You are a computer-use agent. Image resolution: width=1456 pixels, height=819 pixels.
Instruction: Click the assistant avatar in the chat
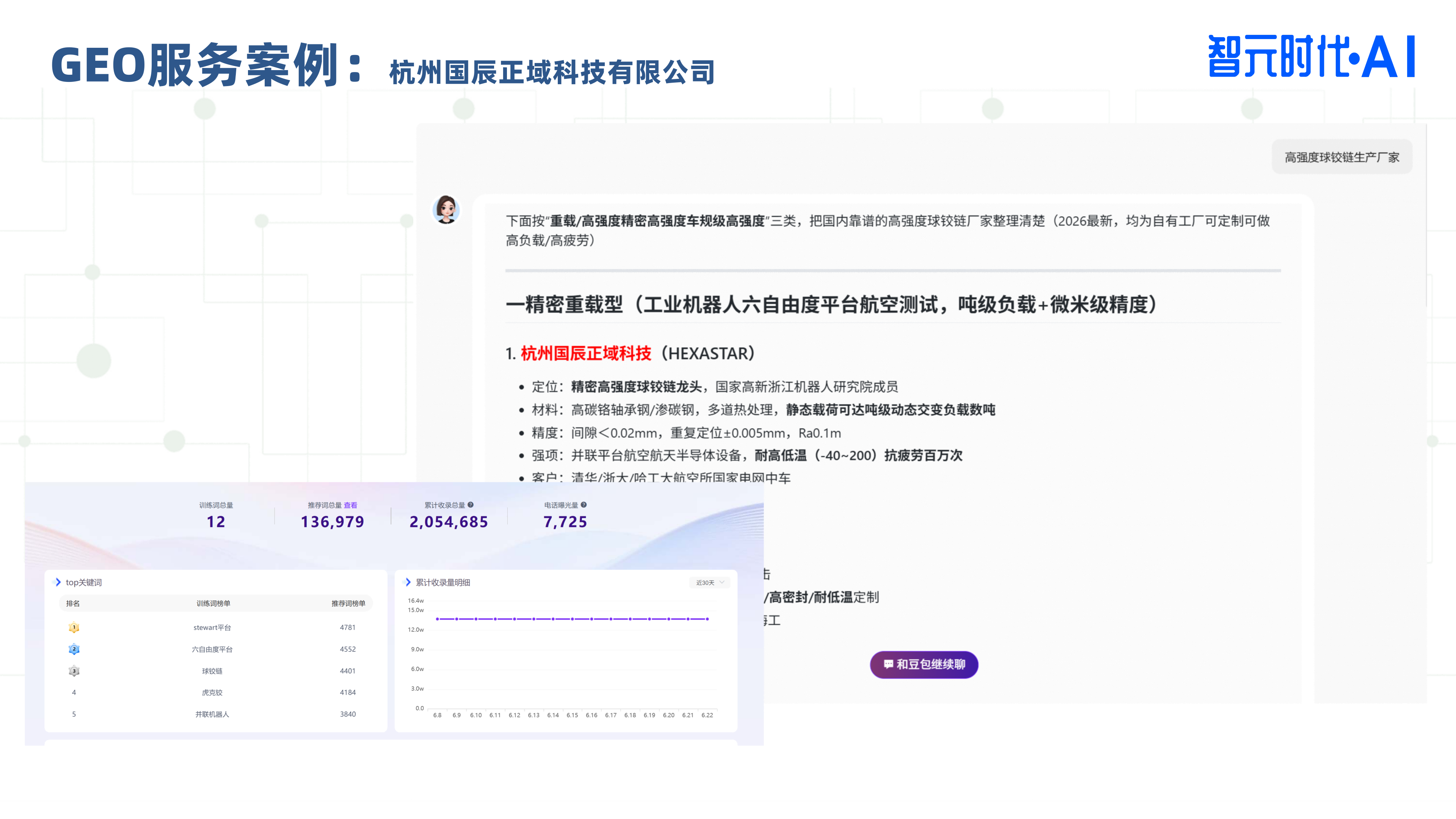[x=446, y=209]
